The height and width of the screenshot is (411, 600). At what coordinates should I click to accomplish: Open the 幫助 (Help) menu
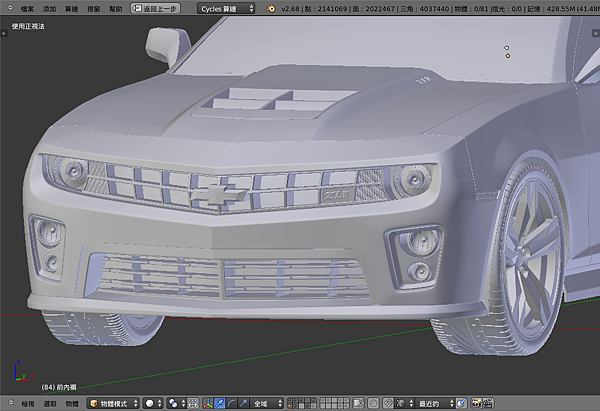[x=116, y=8]
